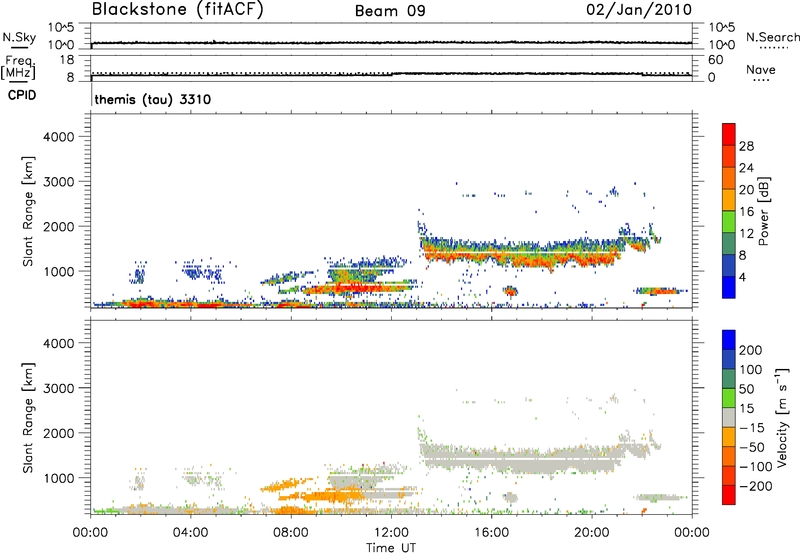Click the "-50" label on the velocity scale

pyautogui.click(x=750, y=447)
